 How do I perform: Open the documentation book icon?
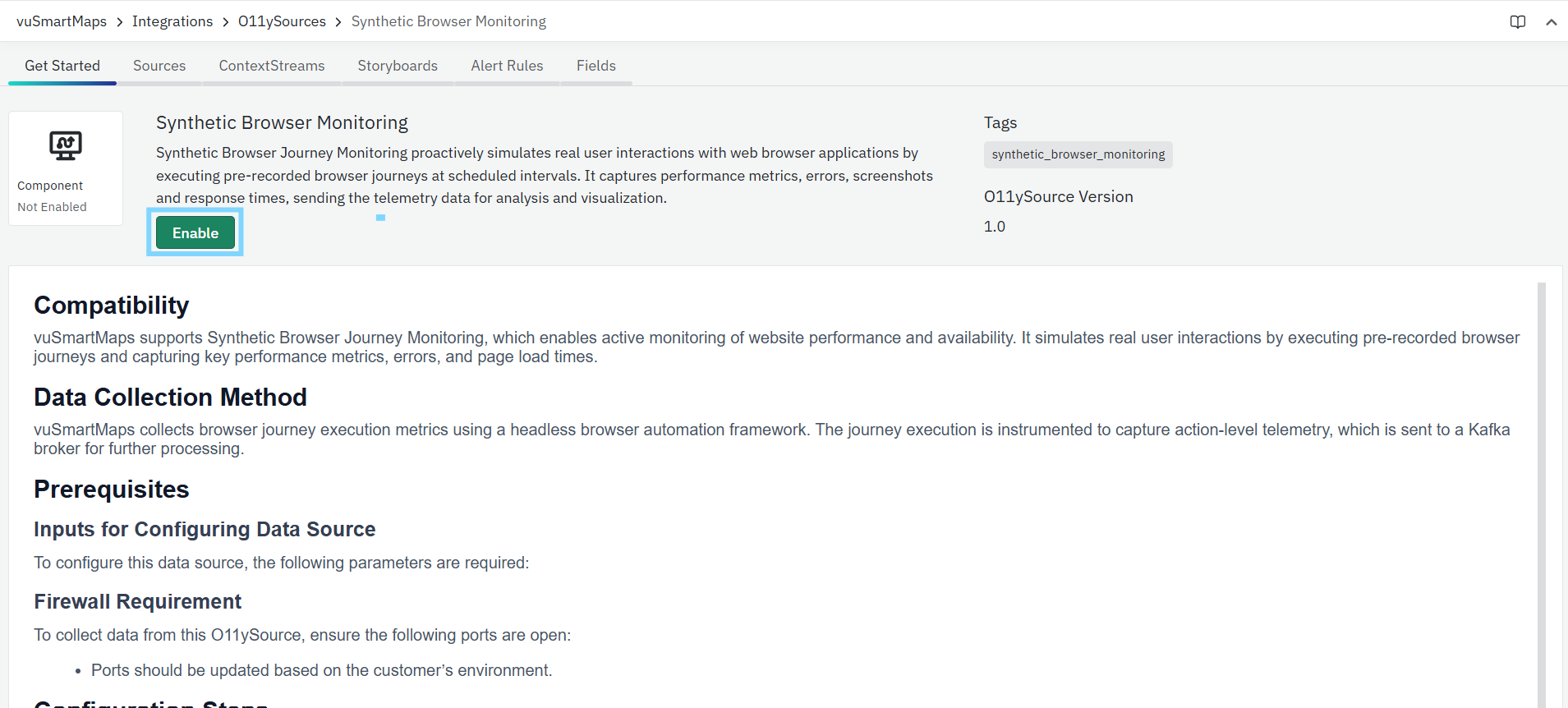[1517, 22]
